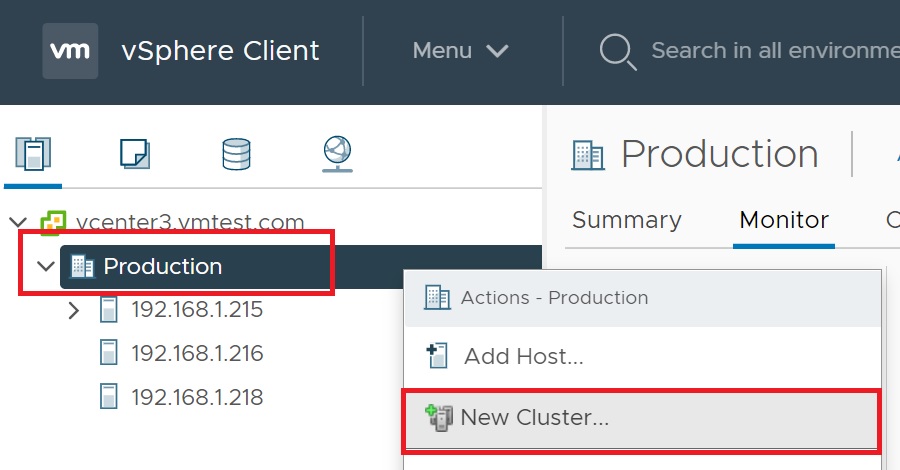This screenshot has width=900, height=470.
Task: Click the Production datacenter icon in tree
Action: click(82, 267)
